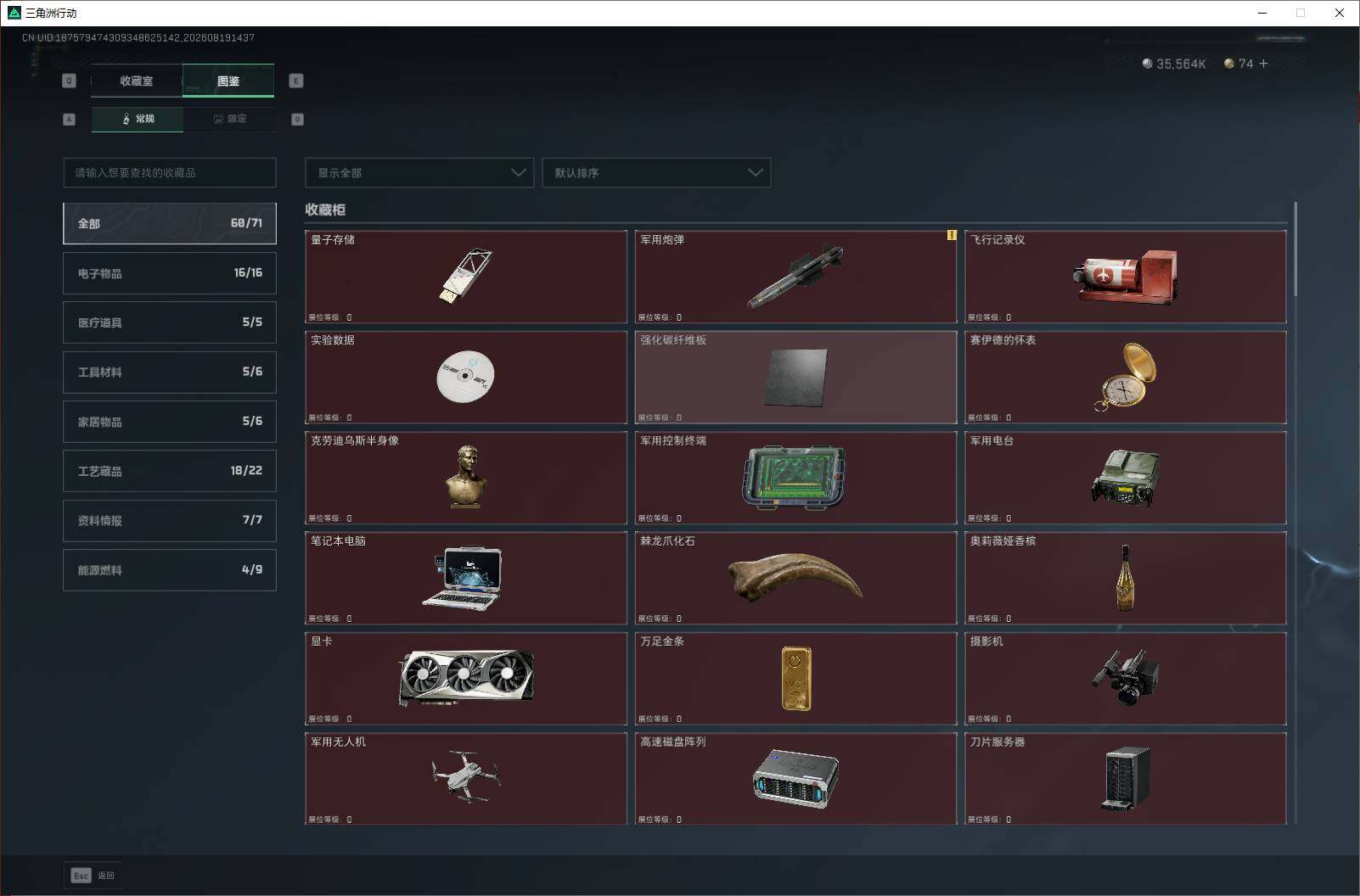Open the 刀片服务器 blade server item
Image resolution: width=1360 pixels, height=896 pixels.
coord(1126,778)
